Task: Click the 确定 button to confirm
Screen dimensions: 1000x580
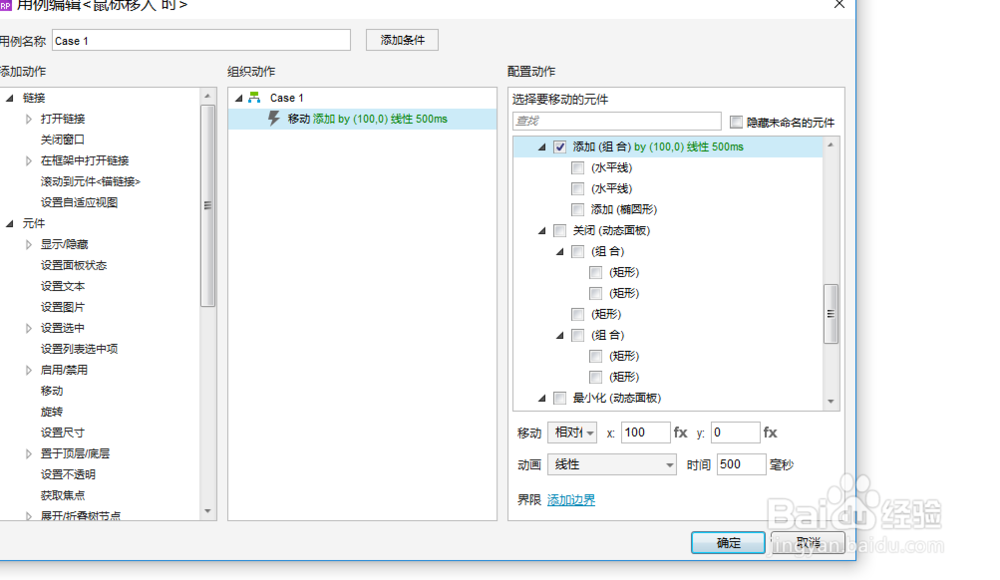Action: [x=727, y=542]
